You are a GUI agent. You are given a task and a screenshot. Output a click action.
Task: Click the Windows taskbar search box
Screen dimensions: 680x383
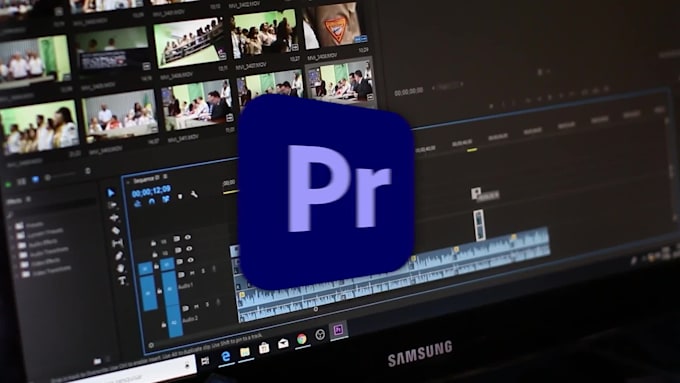point(130,373)
